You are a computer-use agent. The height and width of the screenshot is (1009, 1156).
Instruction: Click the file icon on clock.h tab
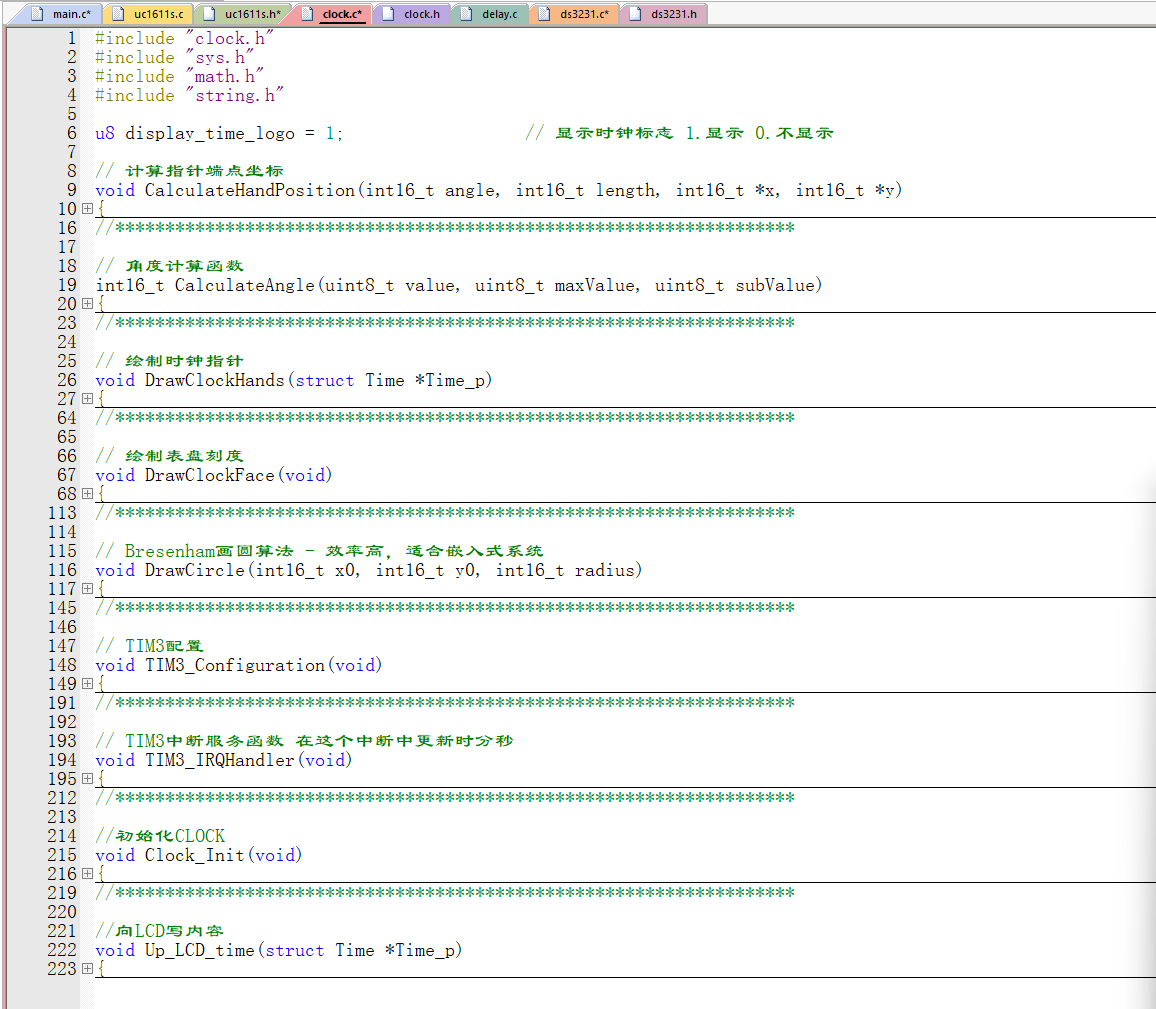pyautogui.click(x=389, y=13)
